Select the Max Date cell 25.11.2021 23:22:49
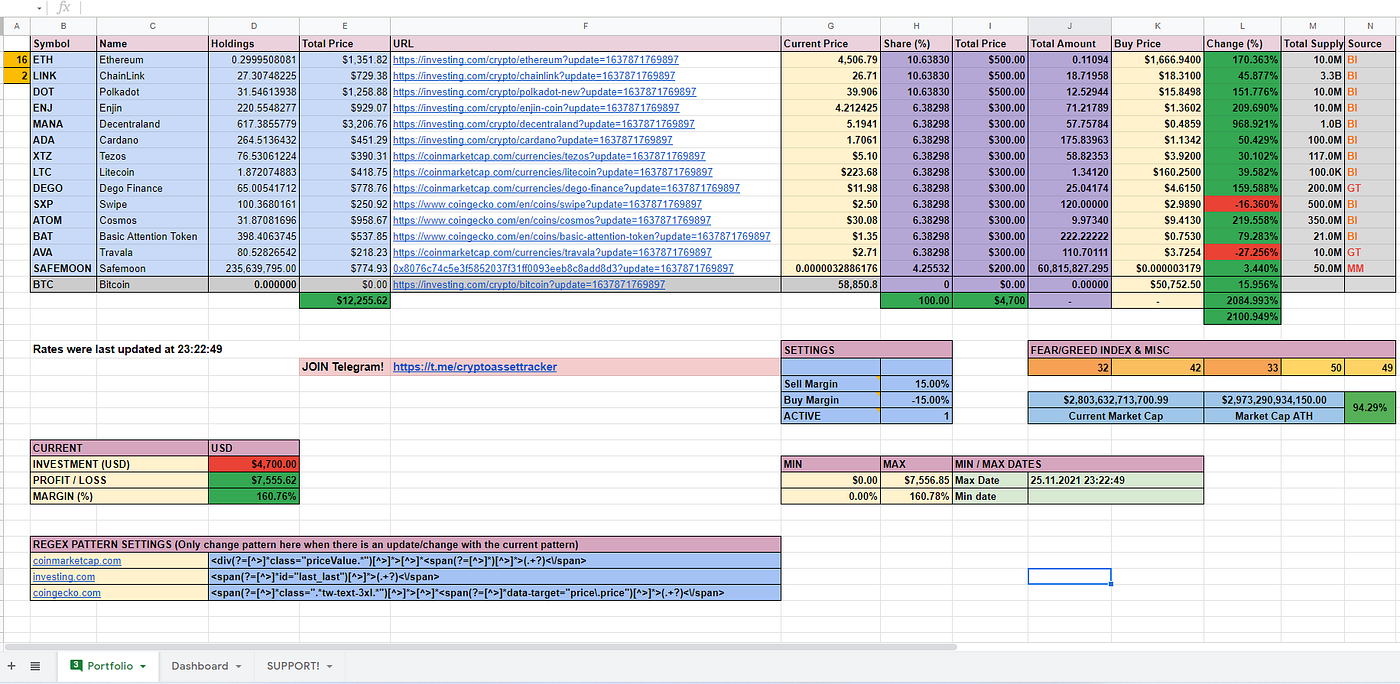Image resolution: width=1400 pixels, height=684 pixels. [1115, 480]
